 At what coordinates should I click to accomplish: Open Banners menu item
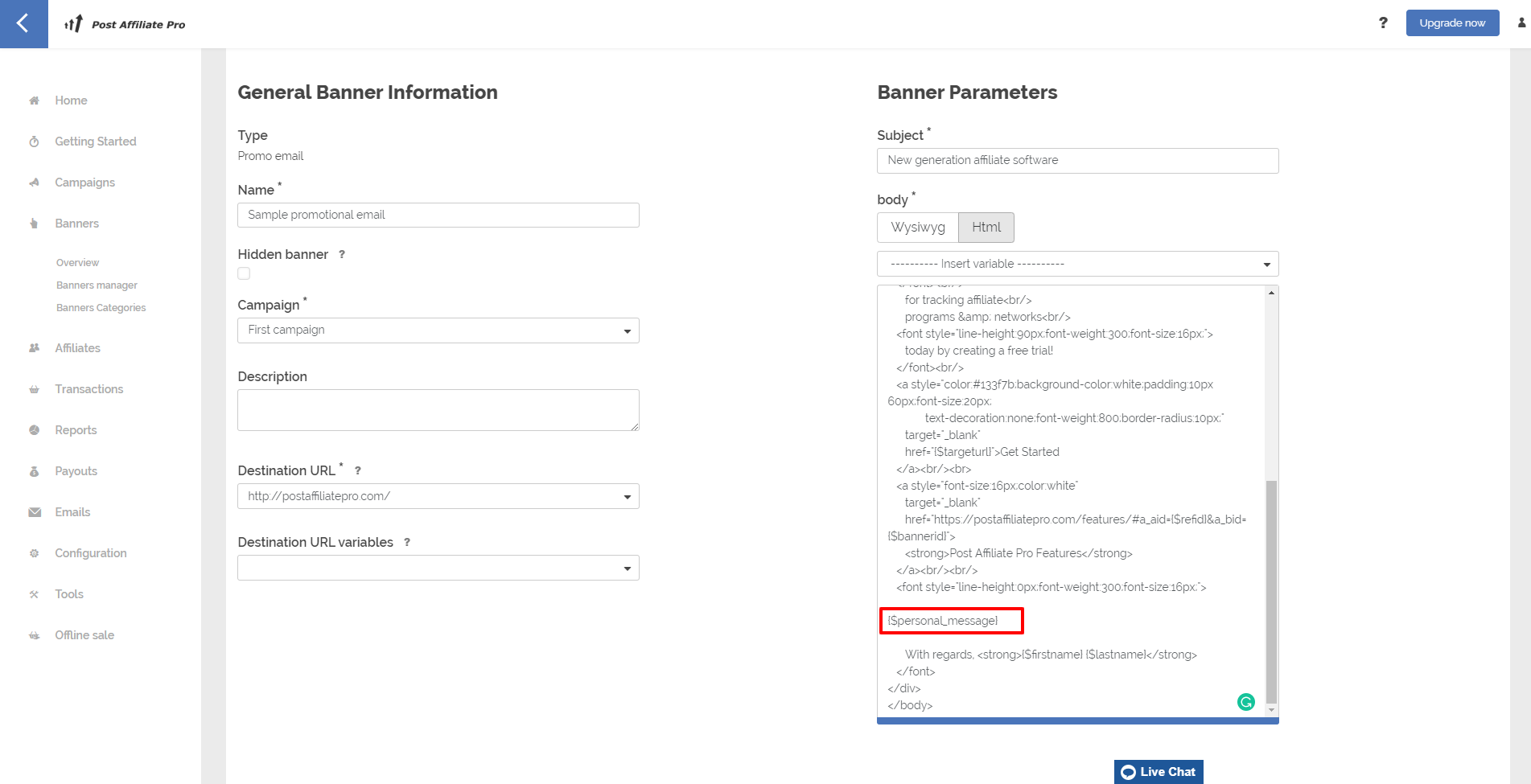coord(76,224)
